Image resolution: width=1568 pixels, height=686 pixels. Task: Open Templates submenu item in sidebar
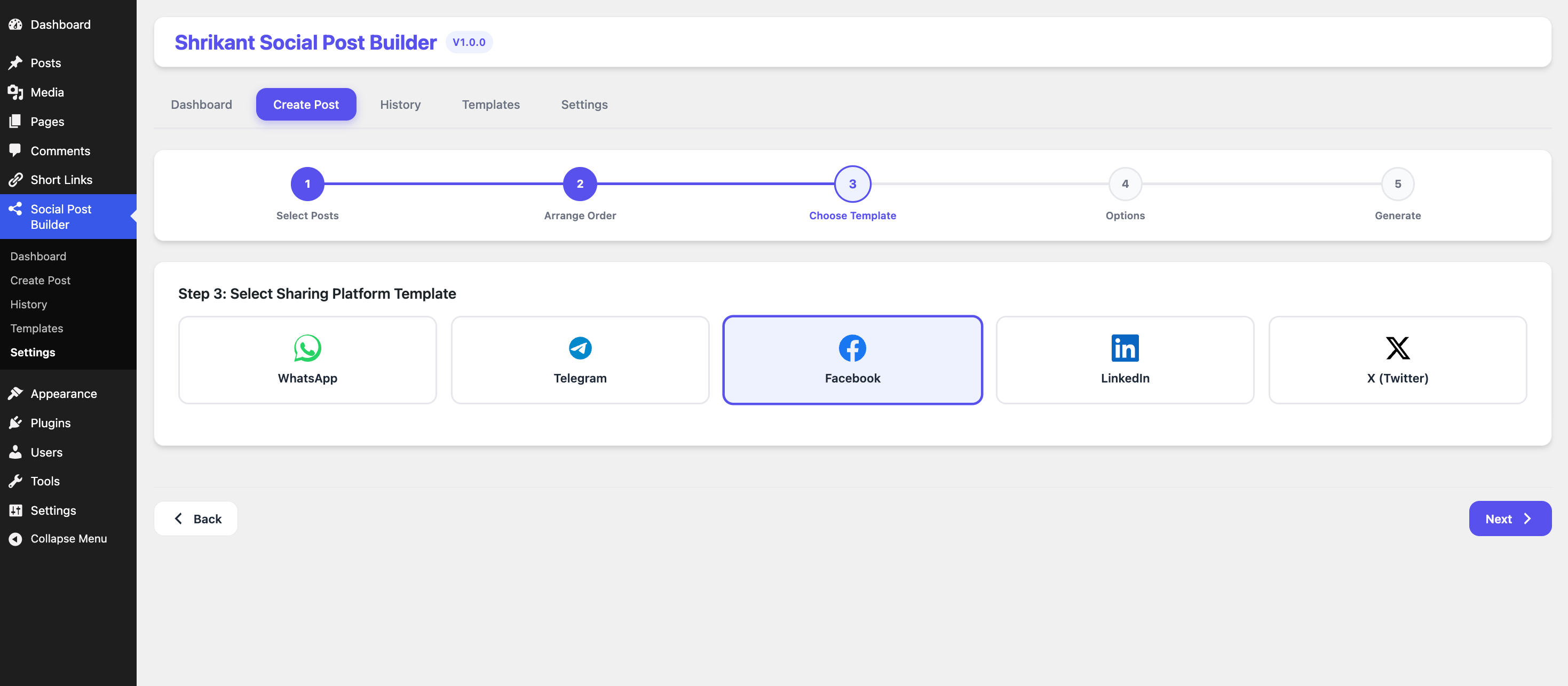(x=36, y=328)
